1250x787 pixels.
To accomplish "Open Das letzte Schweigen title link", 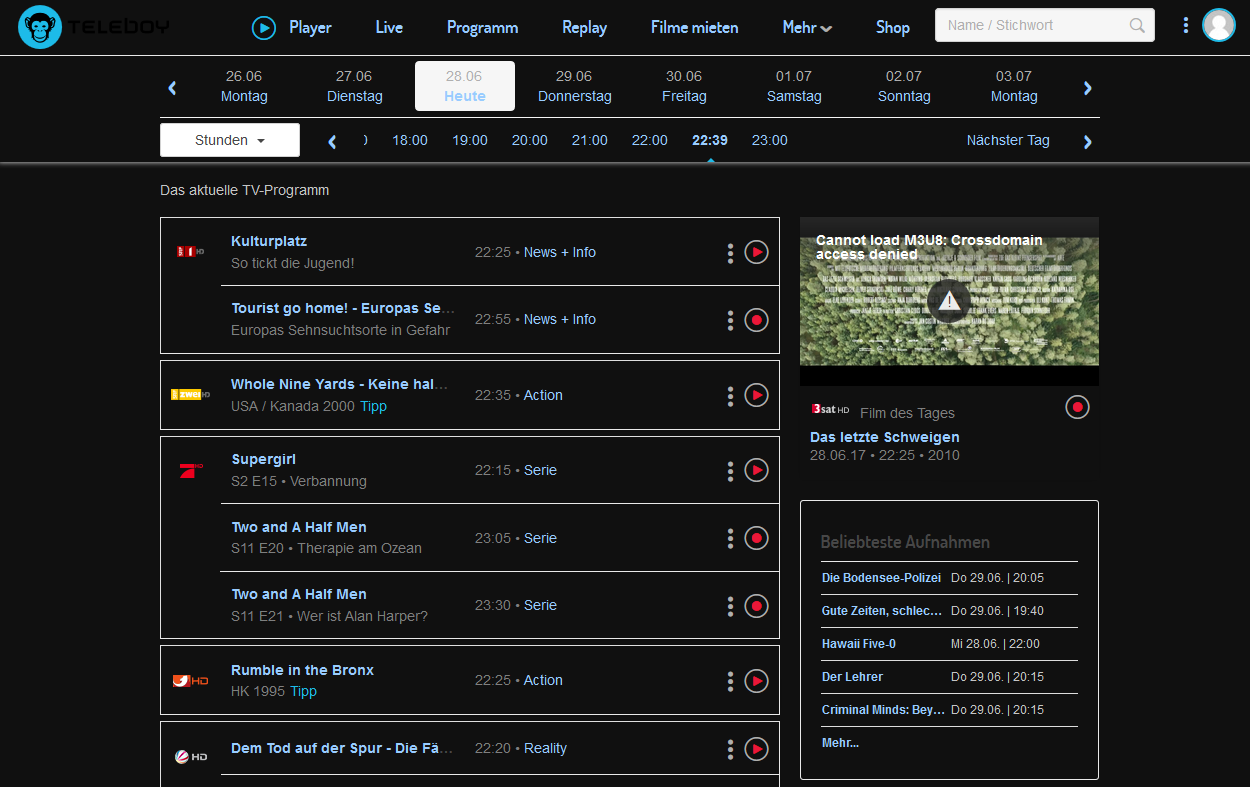I will [885, 437].
